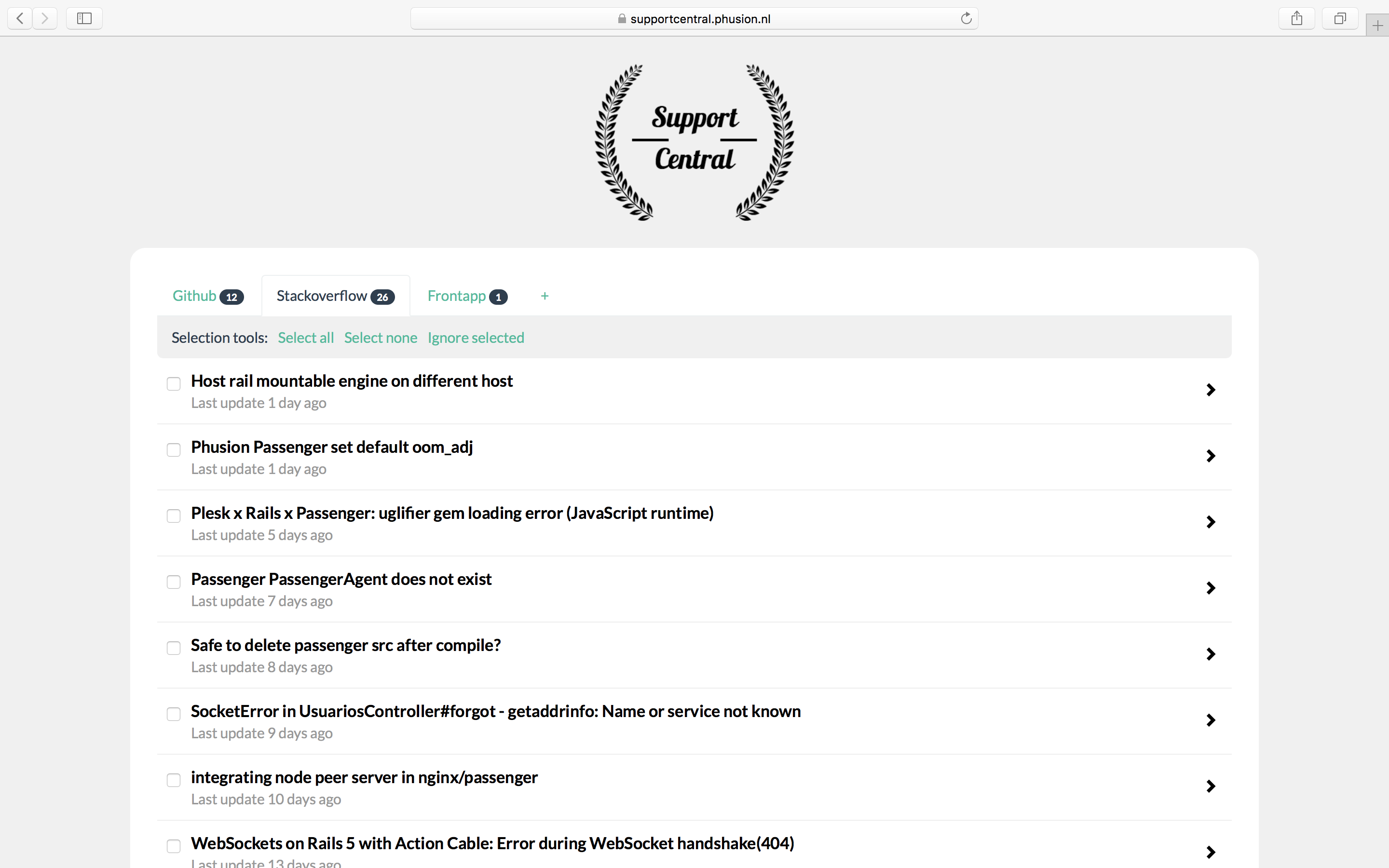Open 'Plesk x Rails x Passenger: uglifier' title

(452, 513)
